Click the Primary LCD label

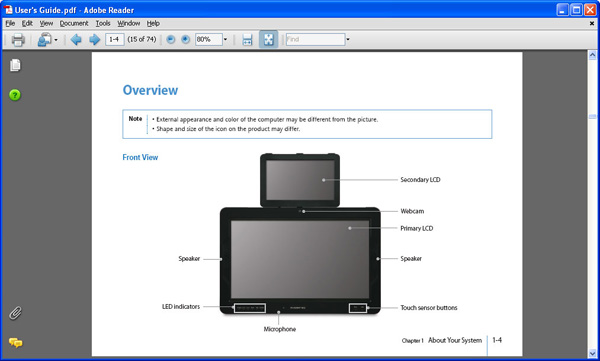(x=417, y=228)
